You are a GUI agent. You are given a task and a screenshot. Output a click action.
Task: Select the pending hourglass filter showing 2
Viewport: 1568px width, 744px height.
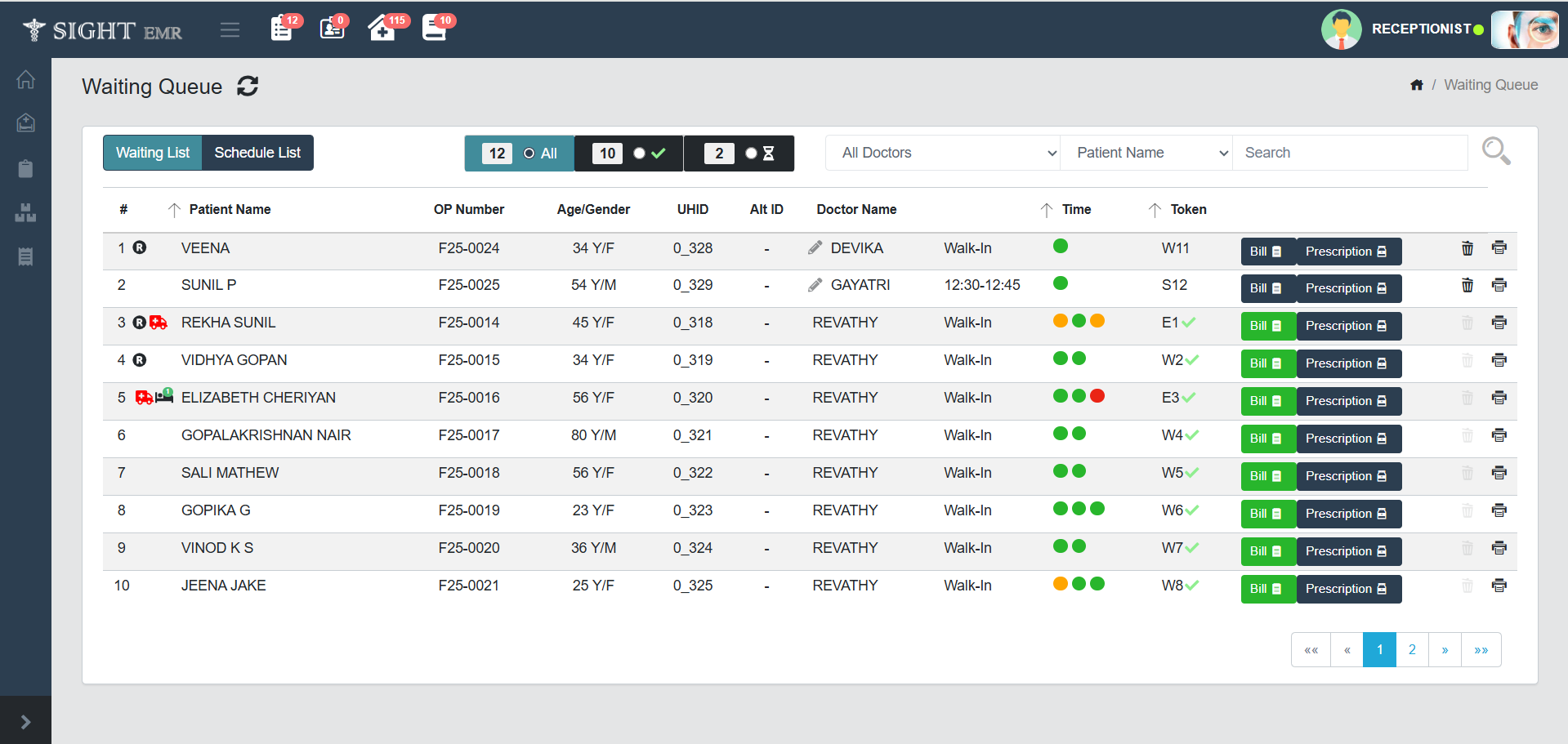click(751, 154)
